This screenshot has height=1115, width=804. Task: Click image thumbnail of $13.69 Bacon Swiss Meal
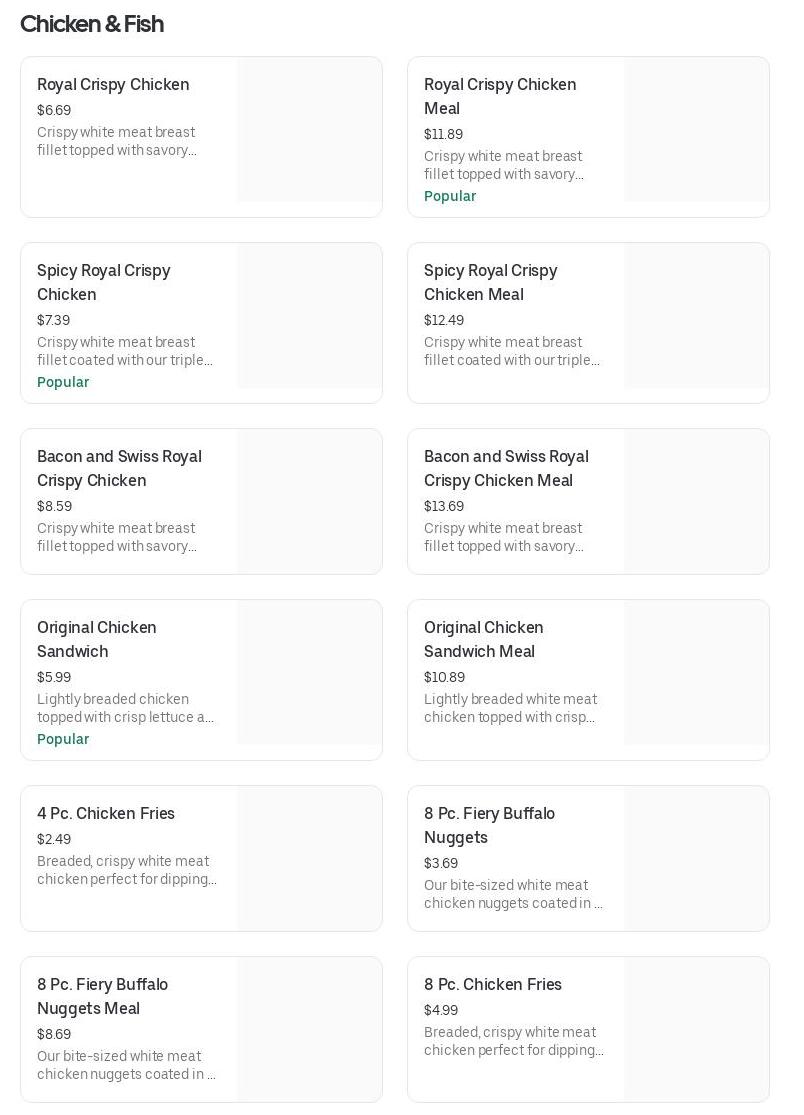pyautogui.click(x=696, y=501)
